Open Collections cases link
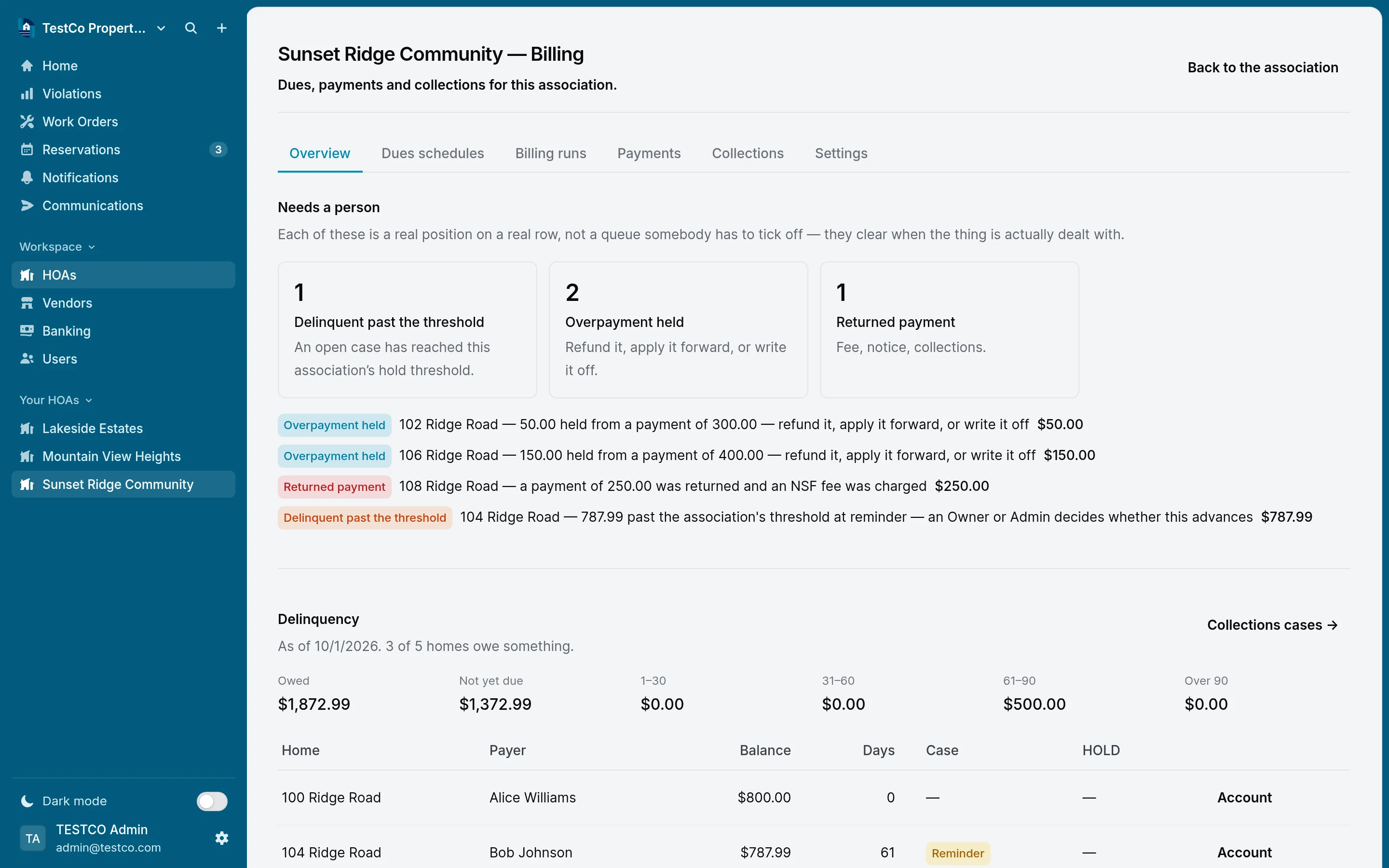Screen dimensions: 1389x868 (x=1272, y=625)
